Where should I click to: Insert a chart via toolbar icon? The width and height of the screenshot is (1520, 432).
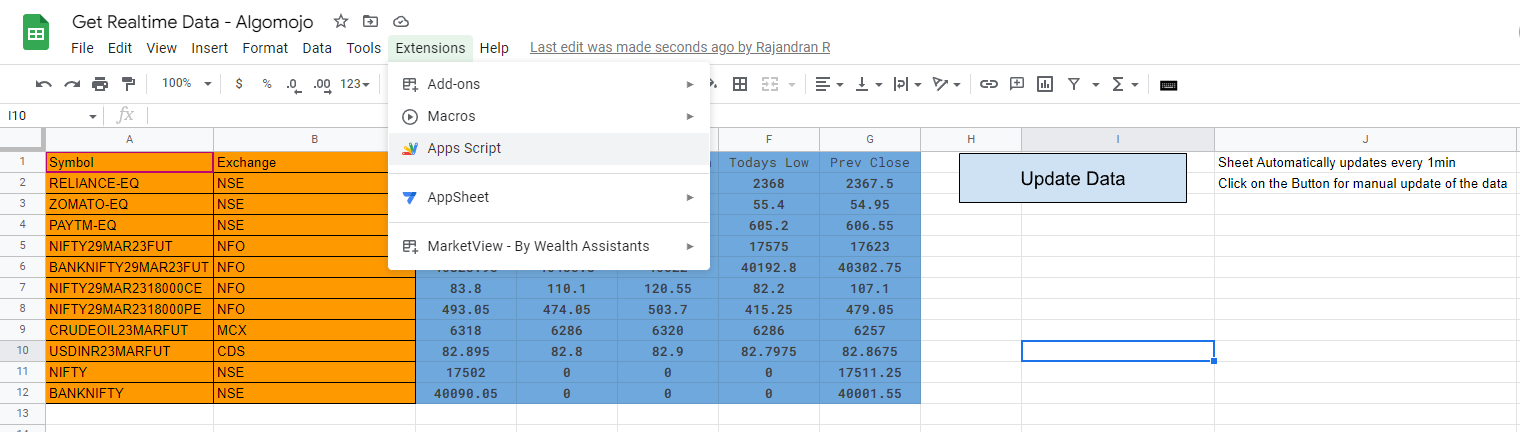(1045, 84)
